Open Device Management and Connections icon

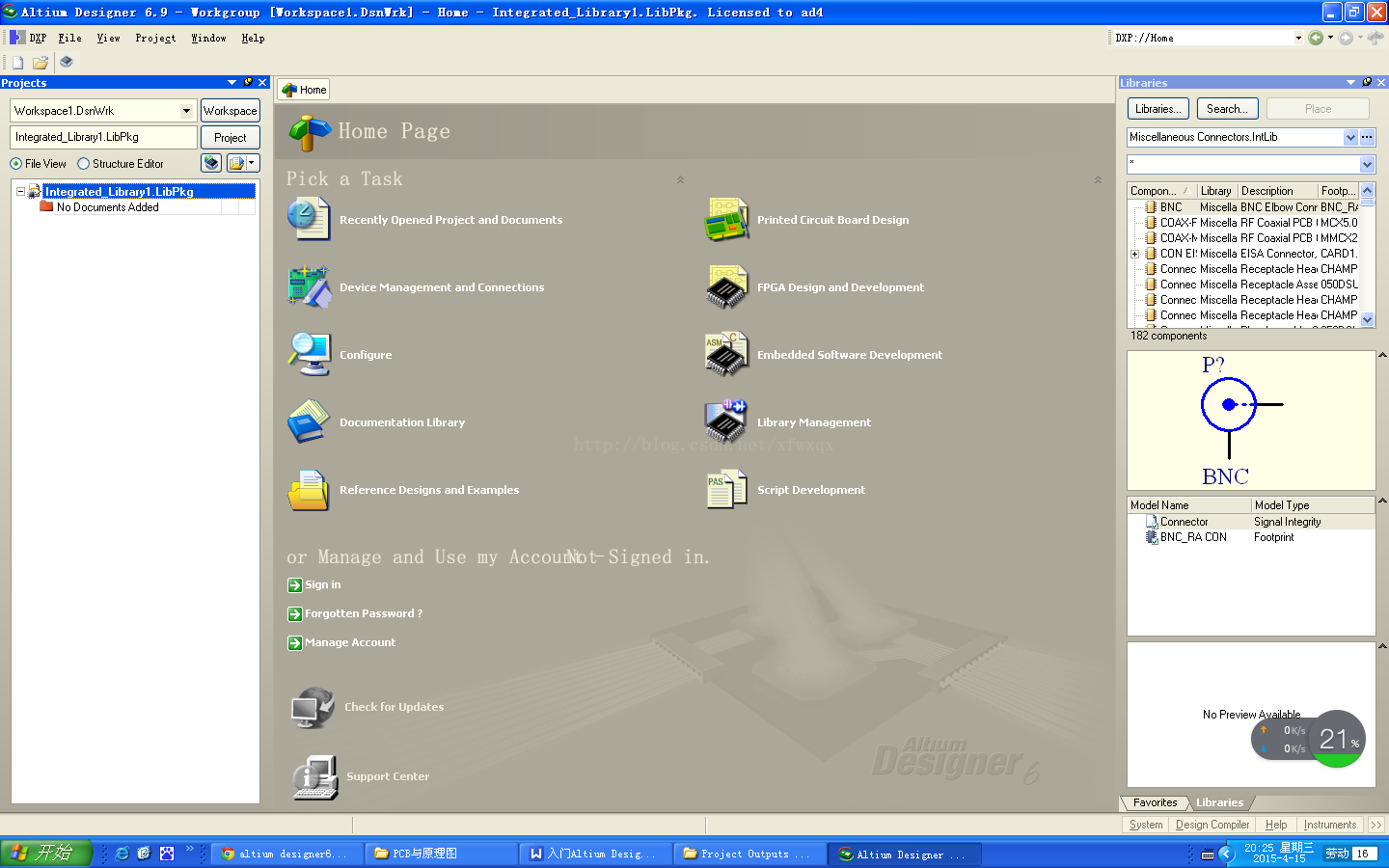(309, 287)
